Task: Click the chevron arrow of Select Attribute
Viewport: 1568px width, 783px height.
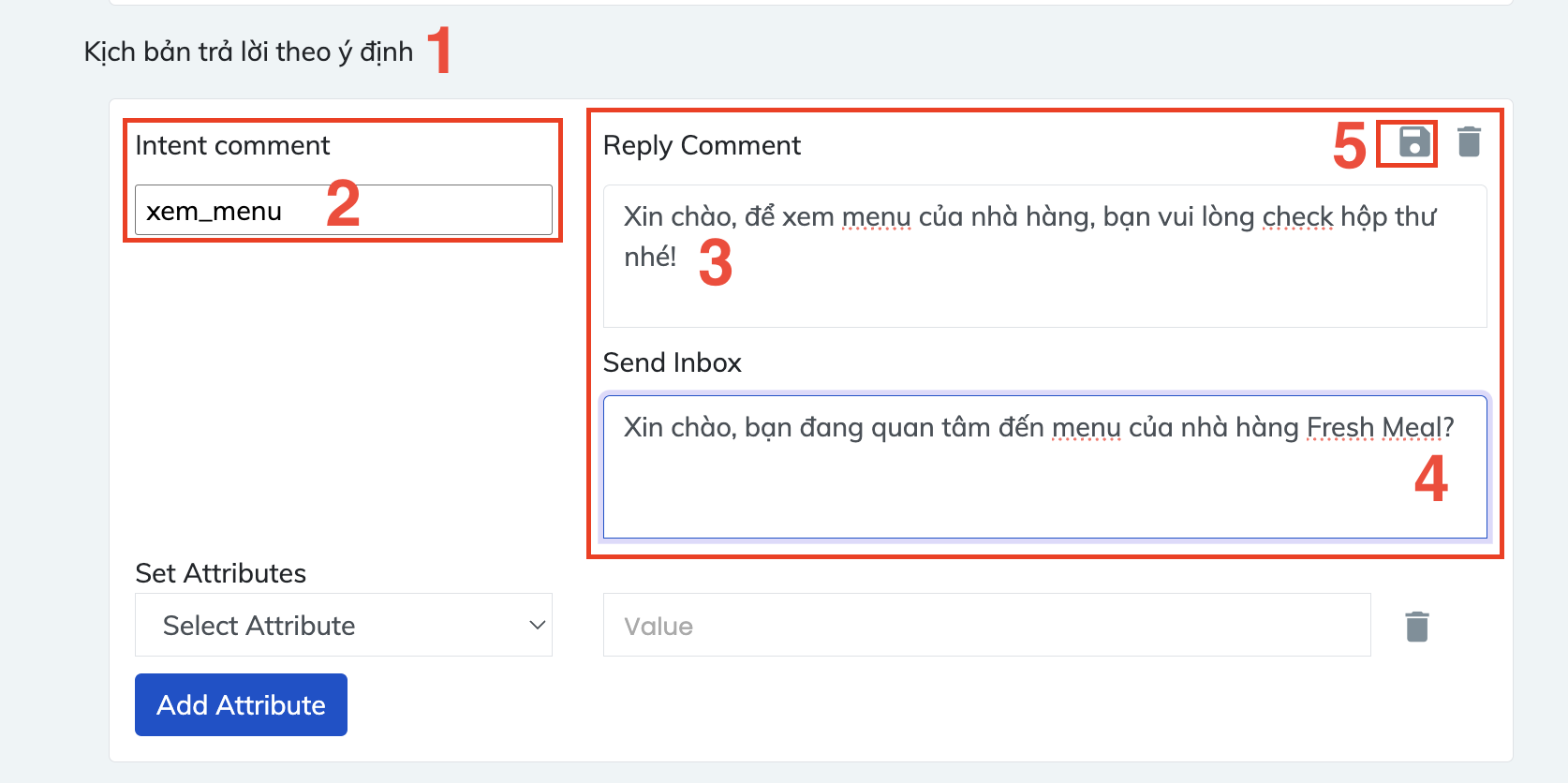Action: click(537, 625)
